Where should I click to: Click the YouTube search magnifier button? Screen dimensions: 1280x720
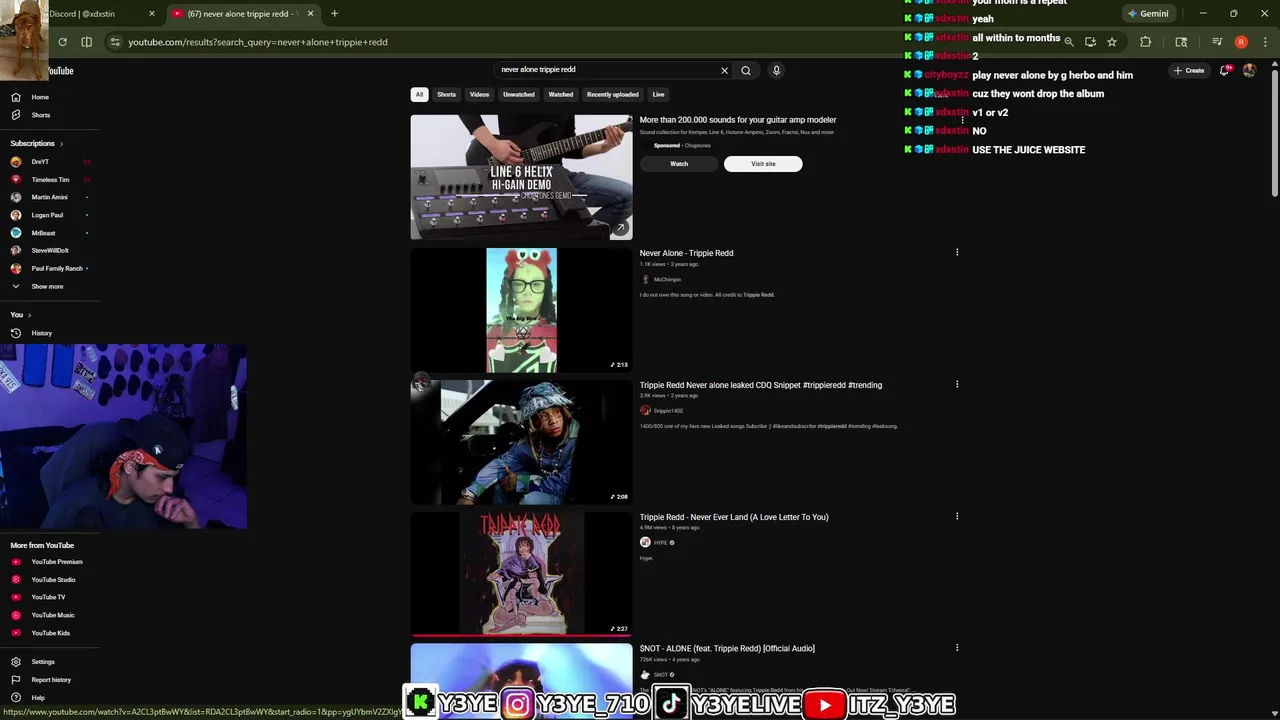[x=746, y=70]
